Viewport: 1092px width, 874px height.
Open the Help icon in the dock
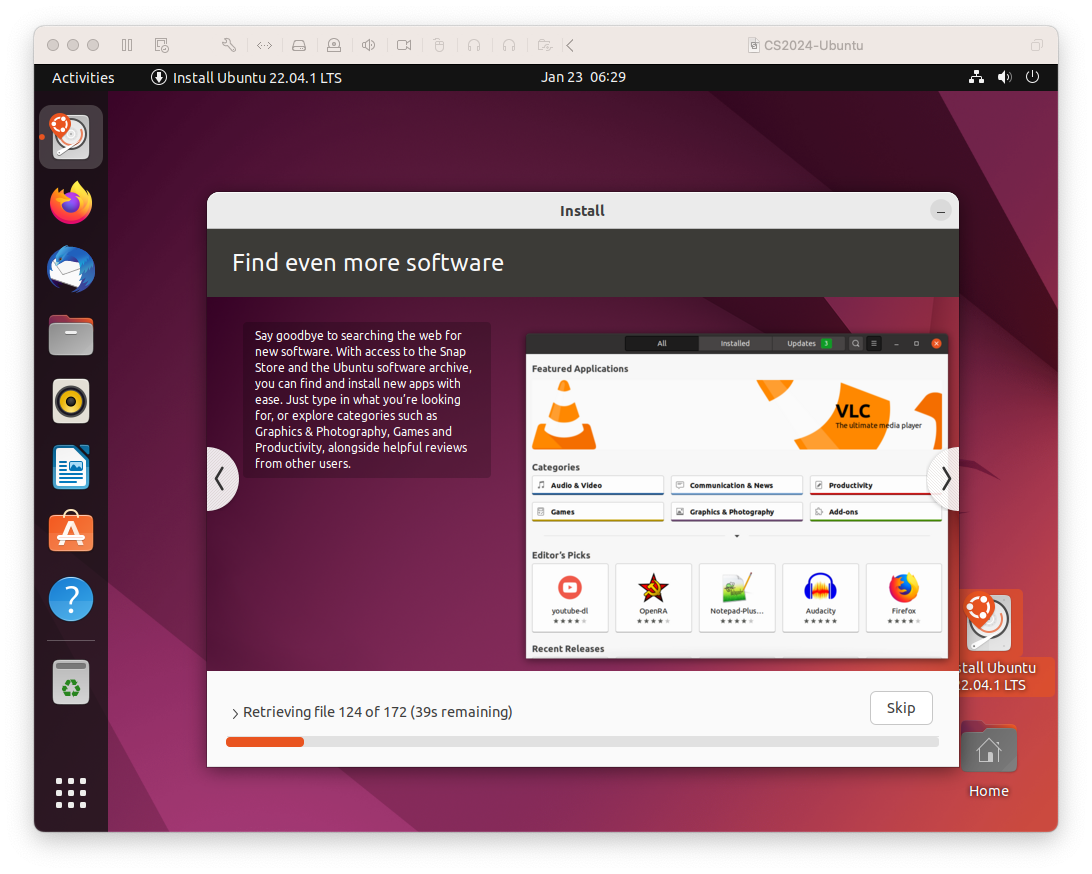coord(71,600)
